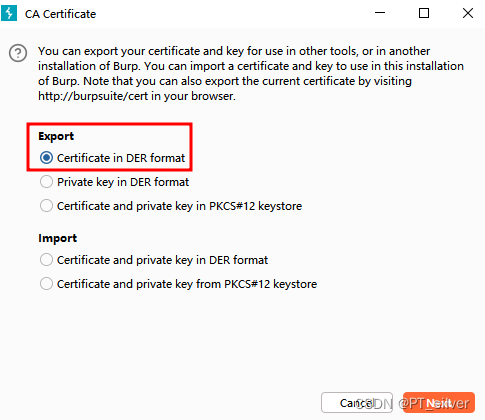Minimize the CA Certificate window
The height and width of the screenshot is (420, 485).
click(x=380, y=13)
